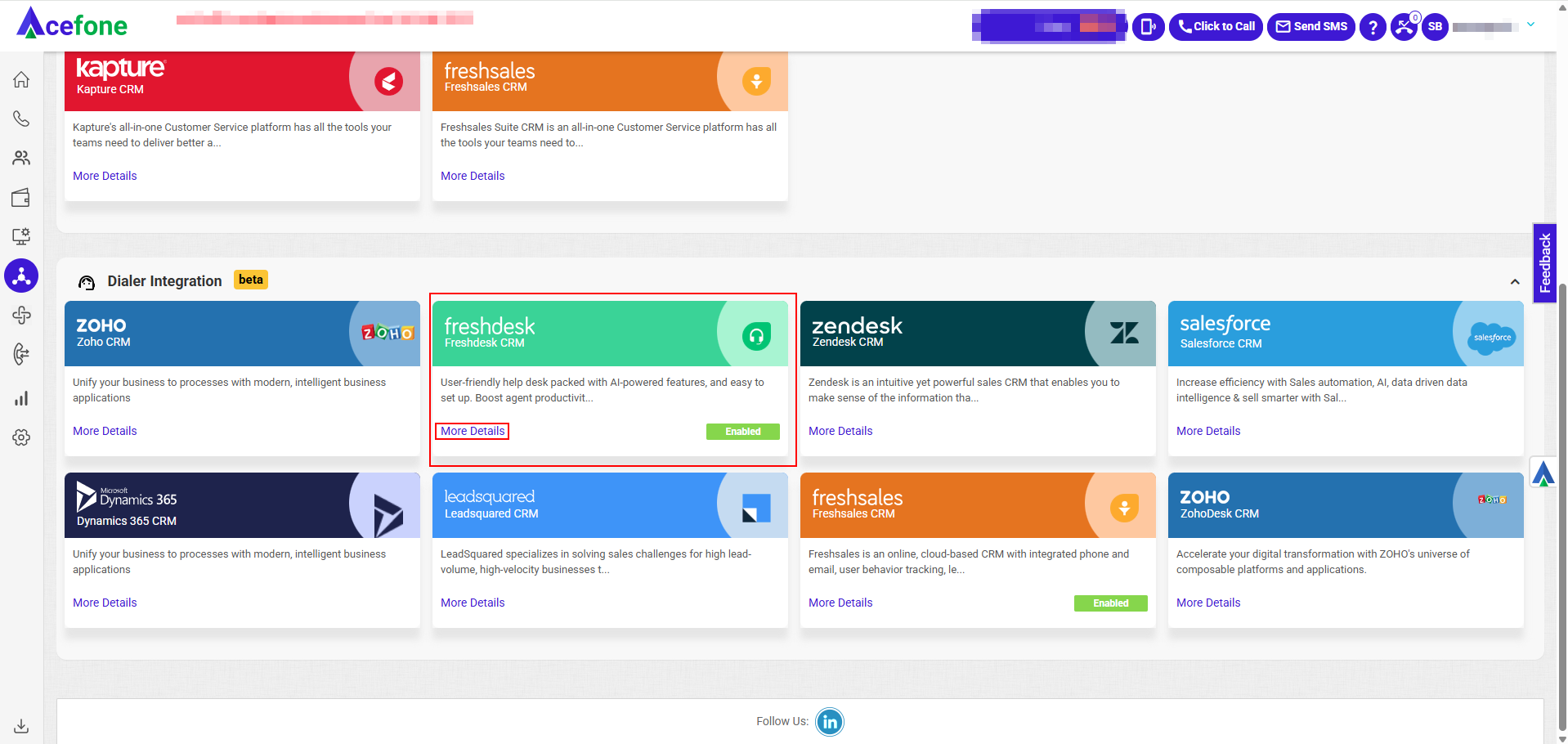This screenshot has width=1568, height=744.
Task: Click the Zendesk card logo icon
Action: [x=1124, y=333]
